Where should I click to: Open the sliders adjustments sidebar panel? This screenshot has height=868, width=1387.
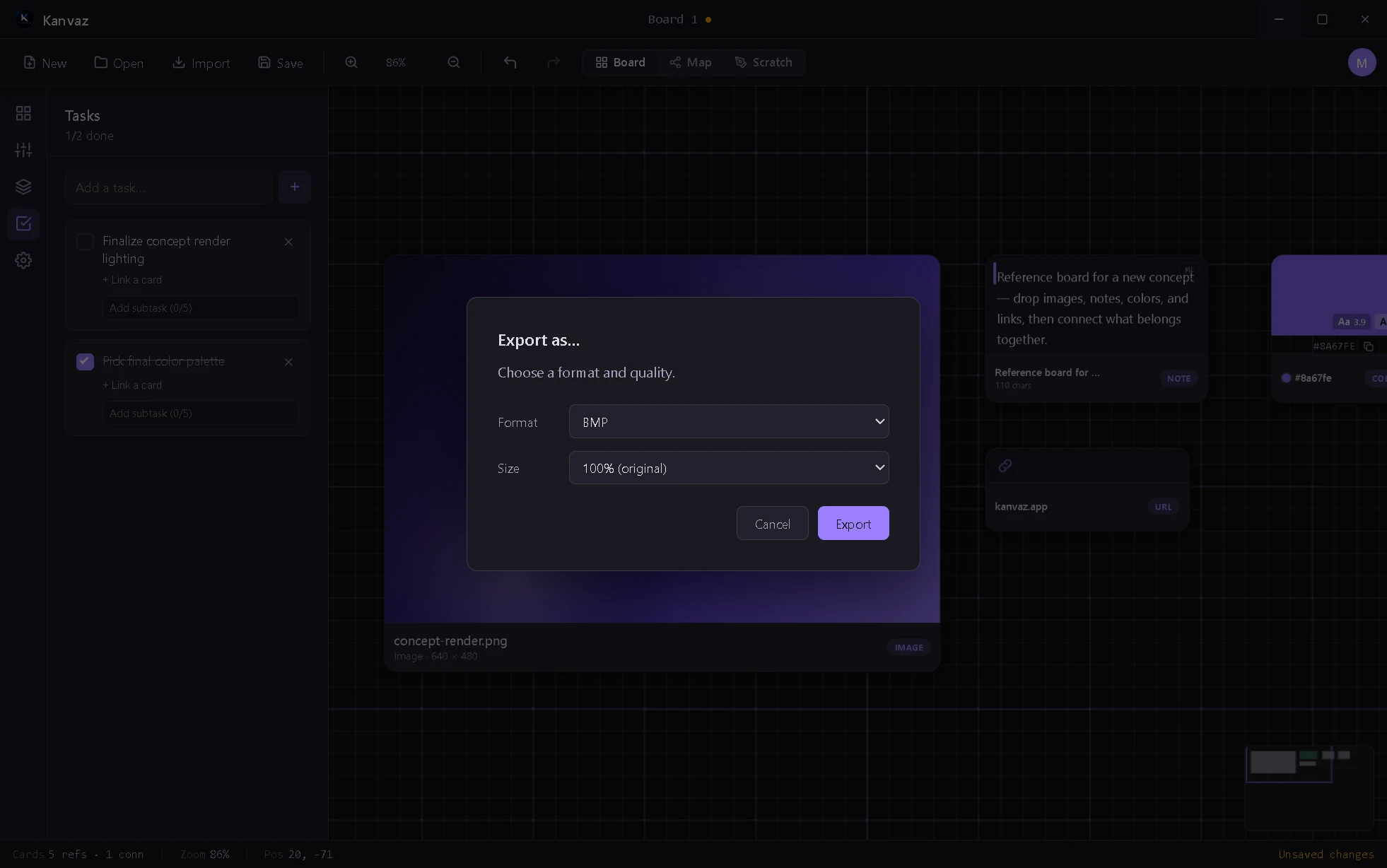[23, 150]
